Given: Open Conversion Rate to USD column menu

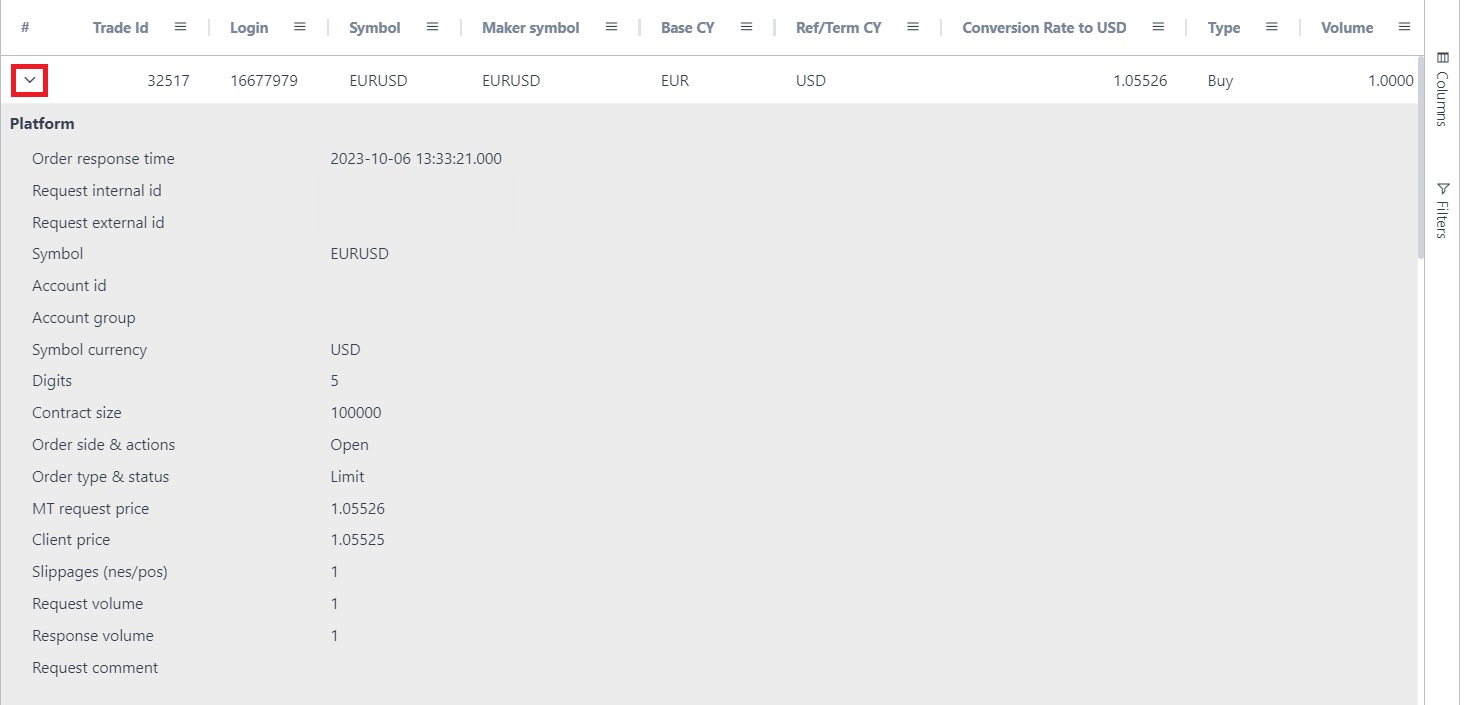Looking at the screenshot, I should pos(1158,27).
